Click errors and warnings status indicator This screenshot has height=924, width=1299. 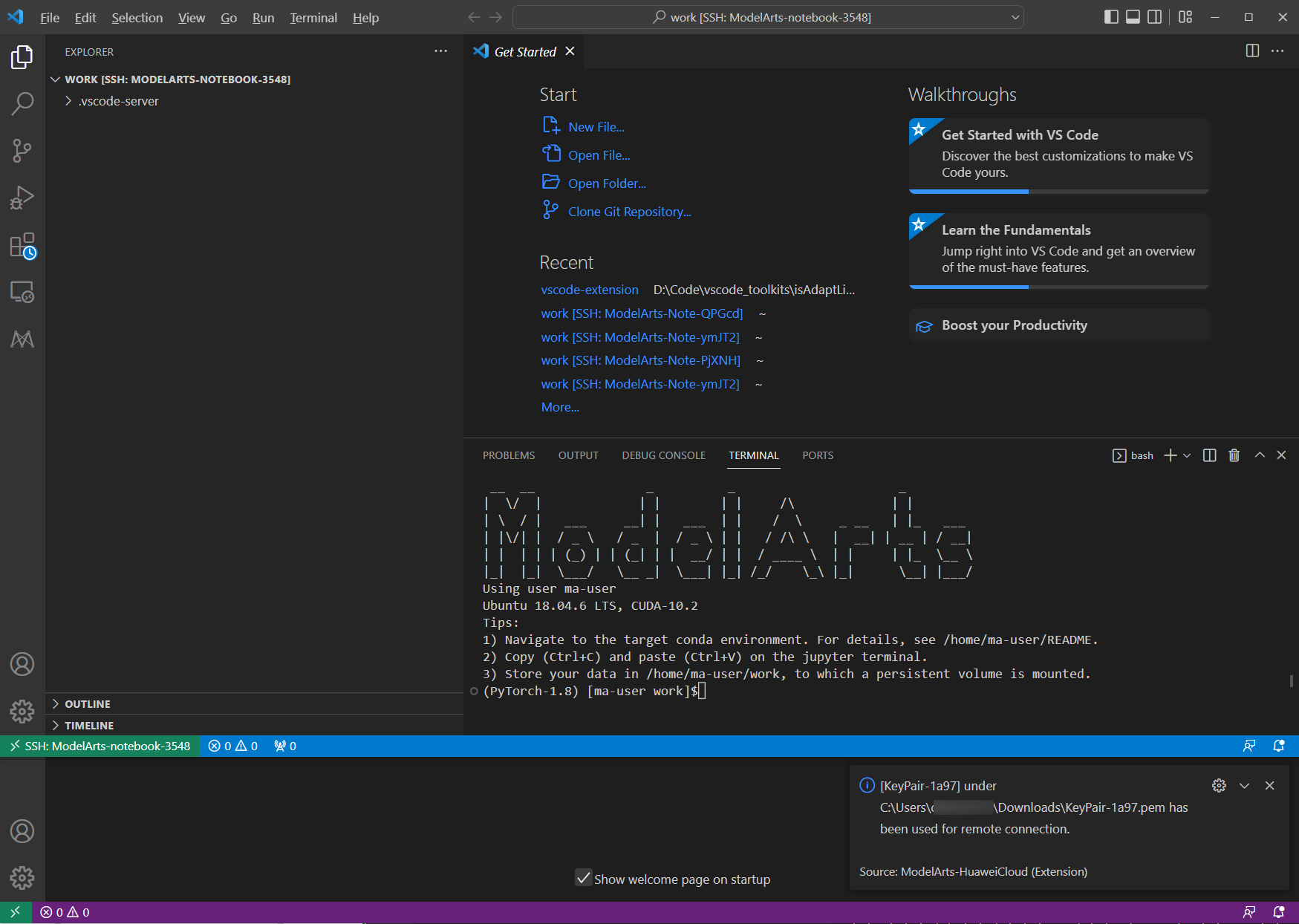(232, 746)
